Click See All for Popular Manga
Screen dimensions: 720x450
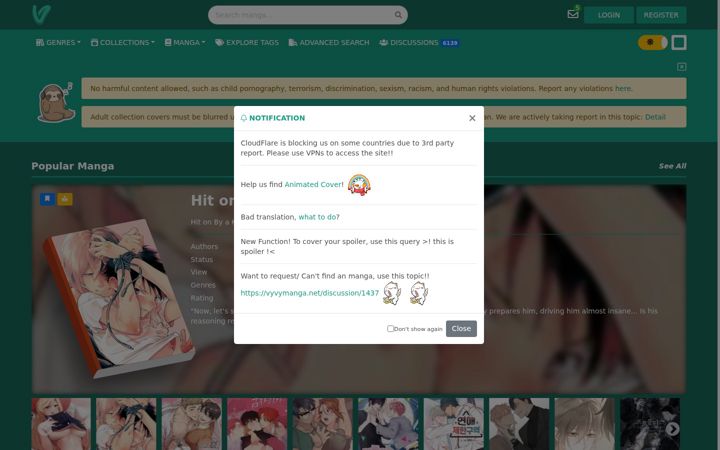pos(672,166)
